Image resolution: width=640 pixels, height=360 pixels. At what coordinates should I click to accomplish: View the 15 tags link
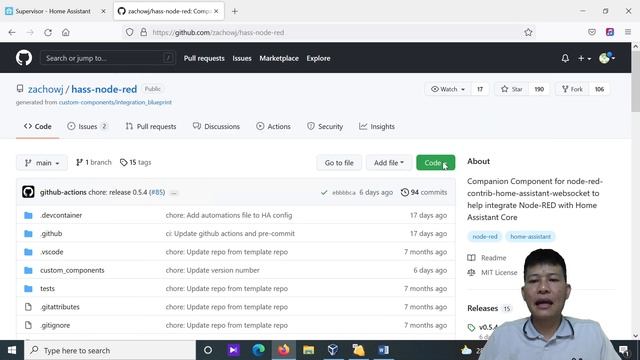click(135, 162)
